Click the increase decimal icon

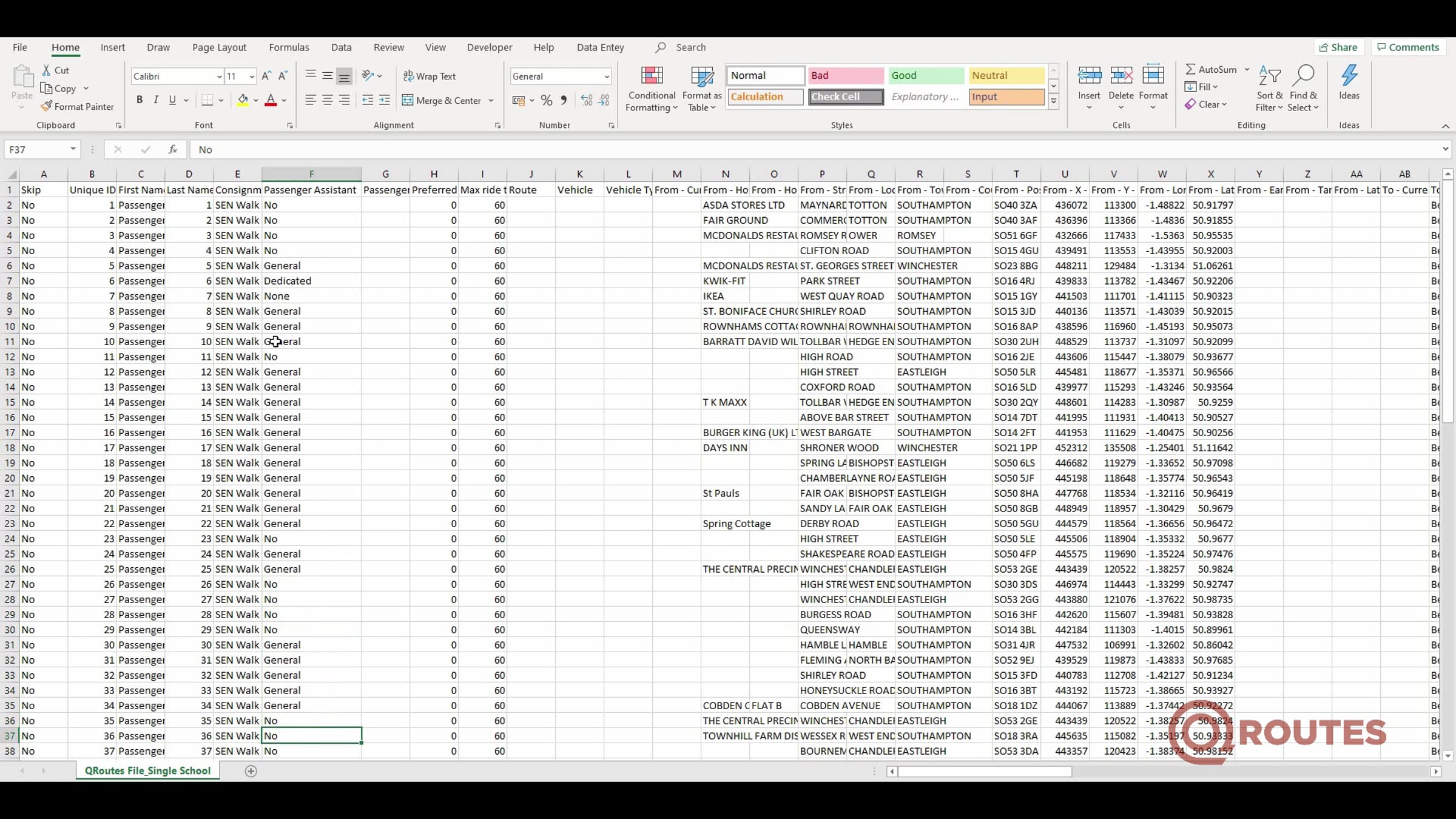click(x=587, y=100)
